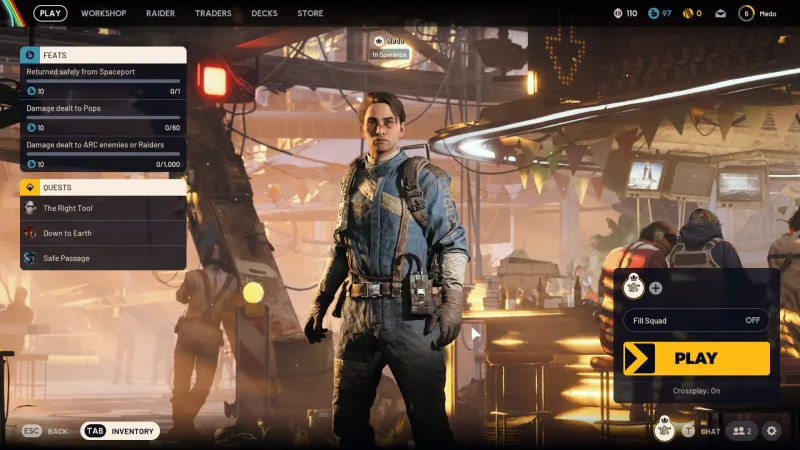Screen dimensions: 800x450
Task: Open the friends list showing 2 online
Action: [741, 430]
